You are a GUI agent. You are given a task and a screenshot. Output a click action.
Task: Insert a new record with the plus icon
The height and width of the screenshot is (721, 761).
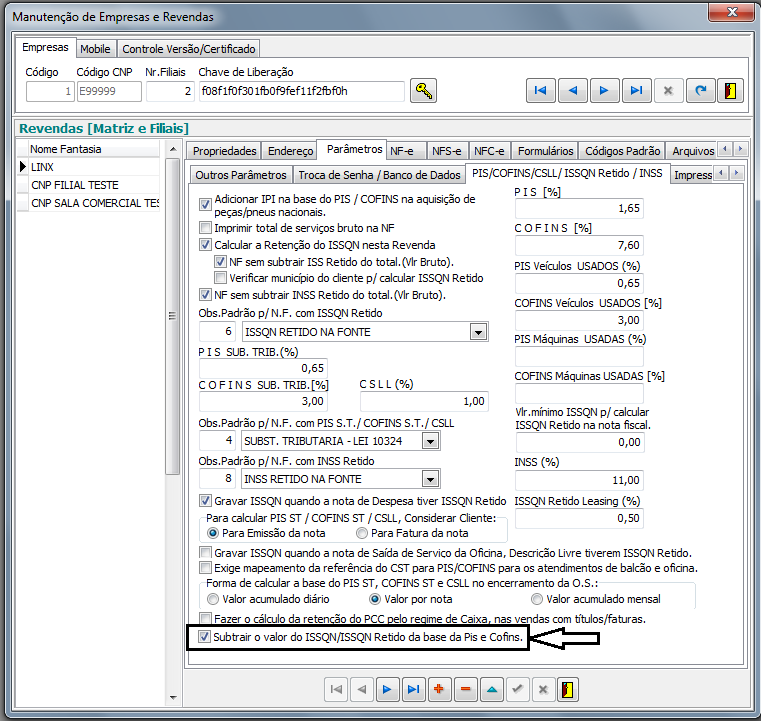[x=440, y=689]
